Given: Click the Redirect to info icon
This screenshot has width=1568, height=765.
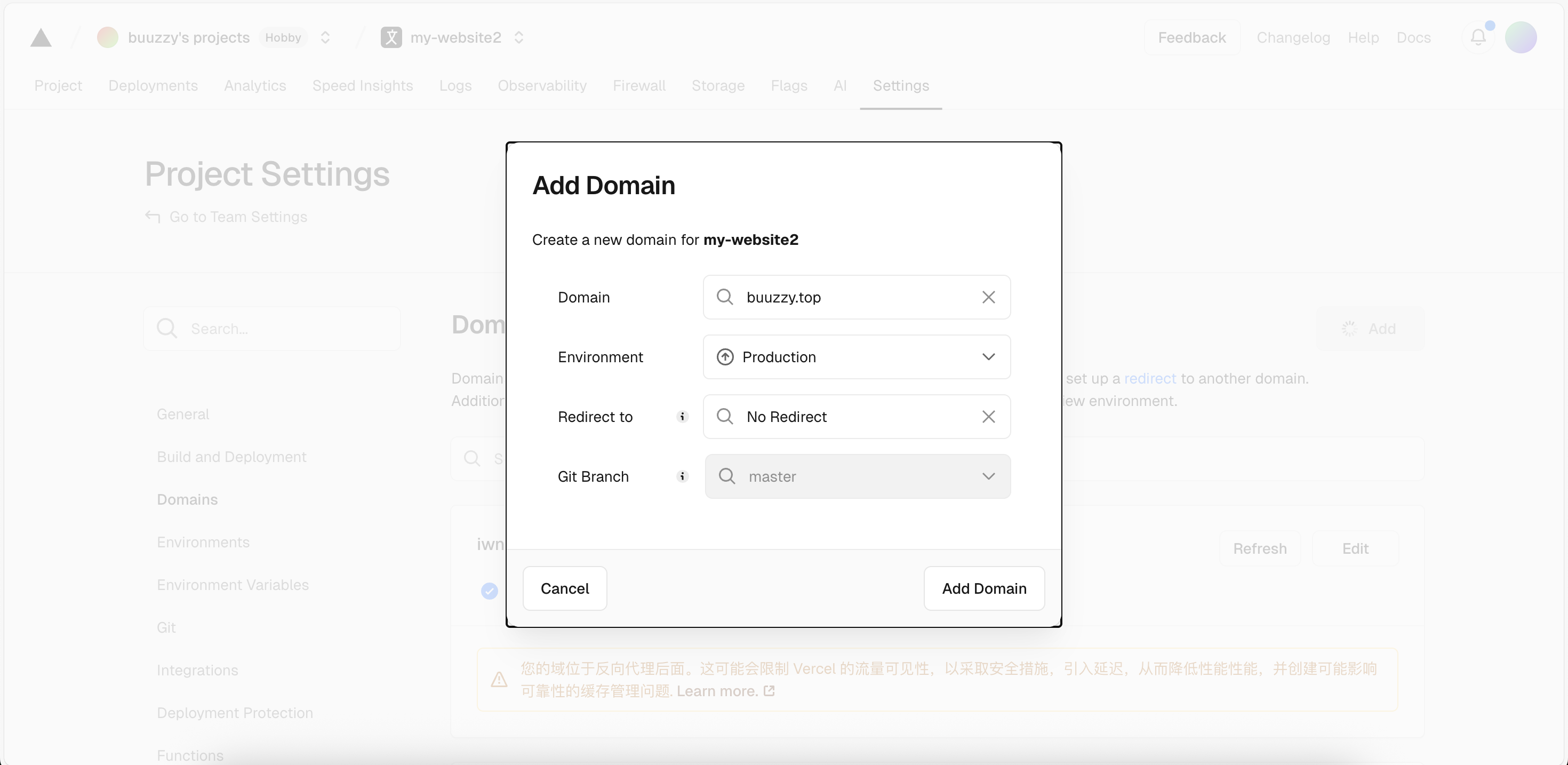Looking at the screenshot, I should tap(682, 417).
